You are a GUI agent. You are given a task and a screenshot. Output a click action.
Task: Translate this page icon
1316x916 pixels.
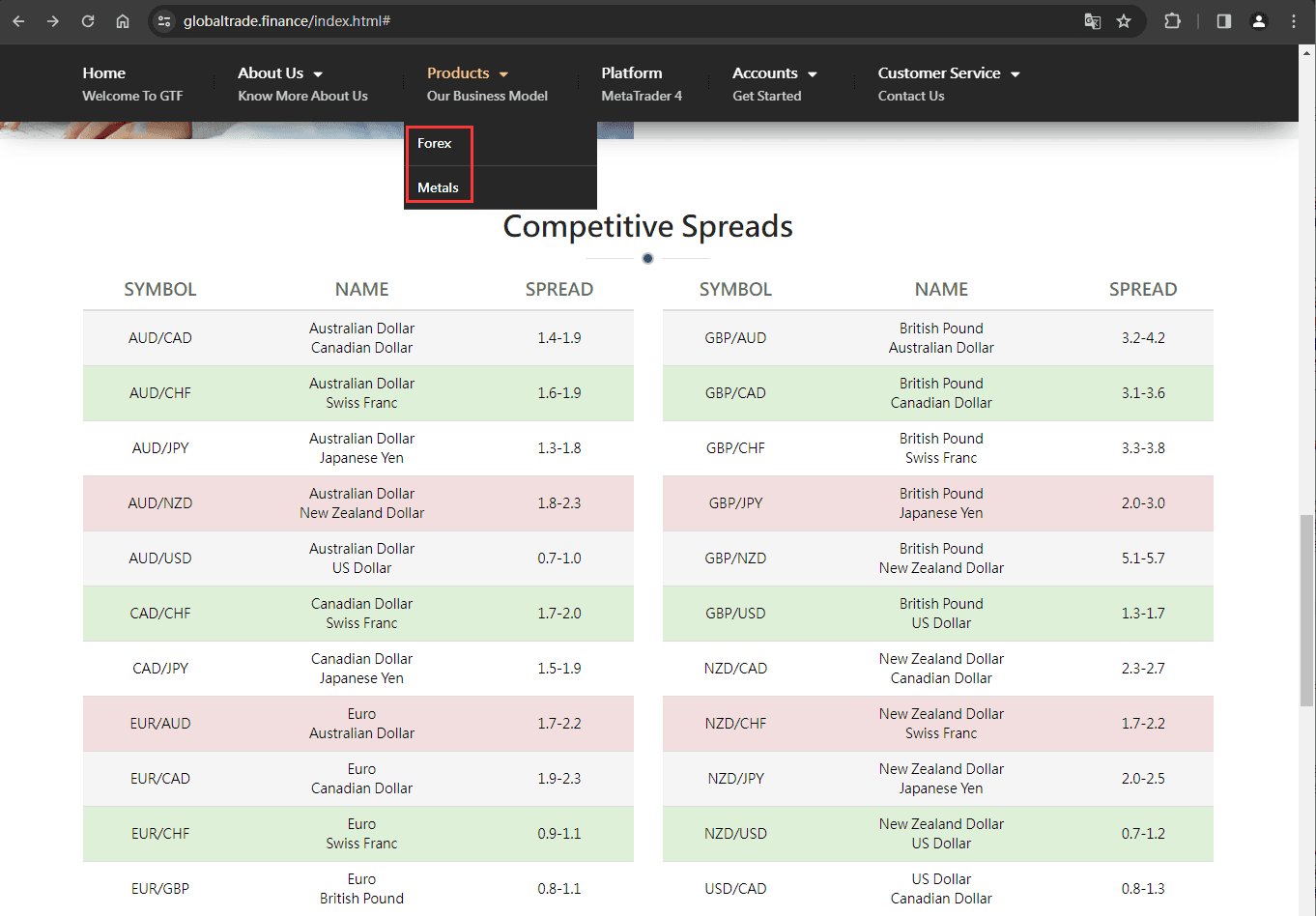1093,21
